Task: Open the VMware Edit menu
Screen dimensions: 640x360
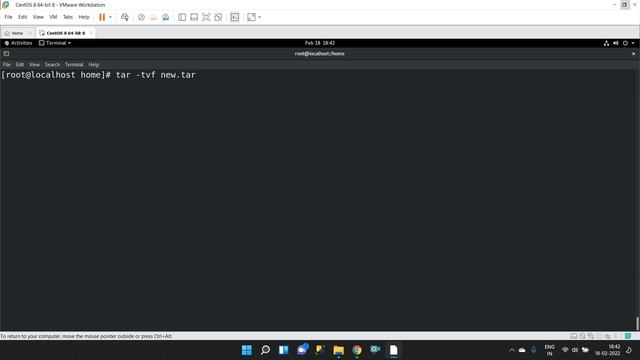Action: pos(22,17)
